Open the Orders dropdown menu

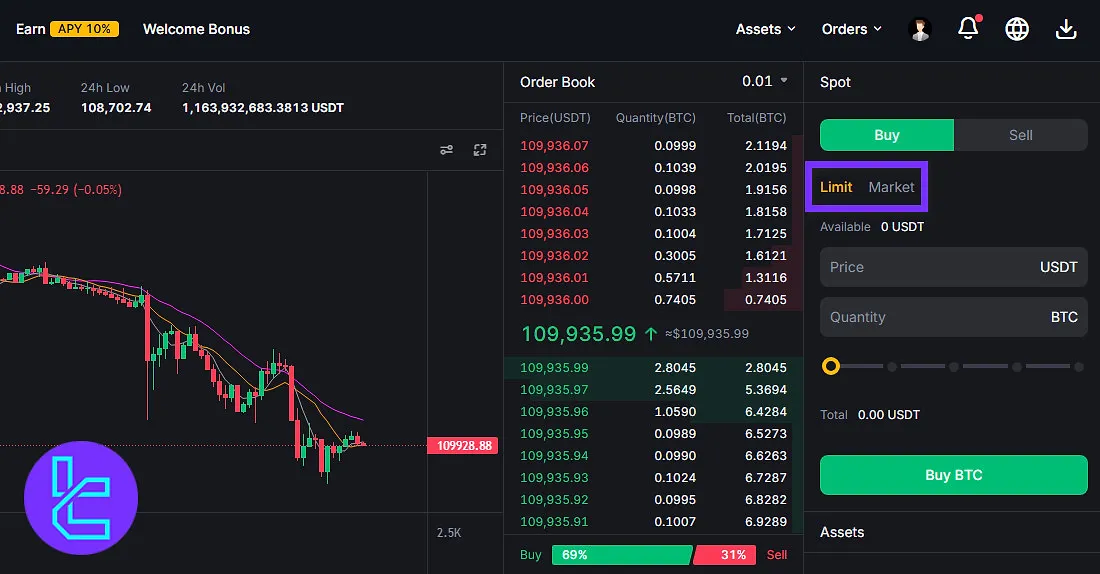(851, 29)
